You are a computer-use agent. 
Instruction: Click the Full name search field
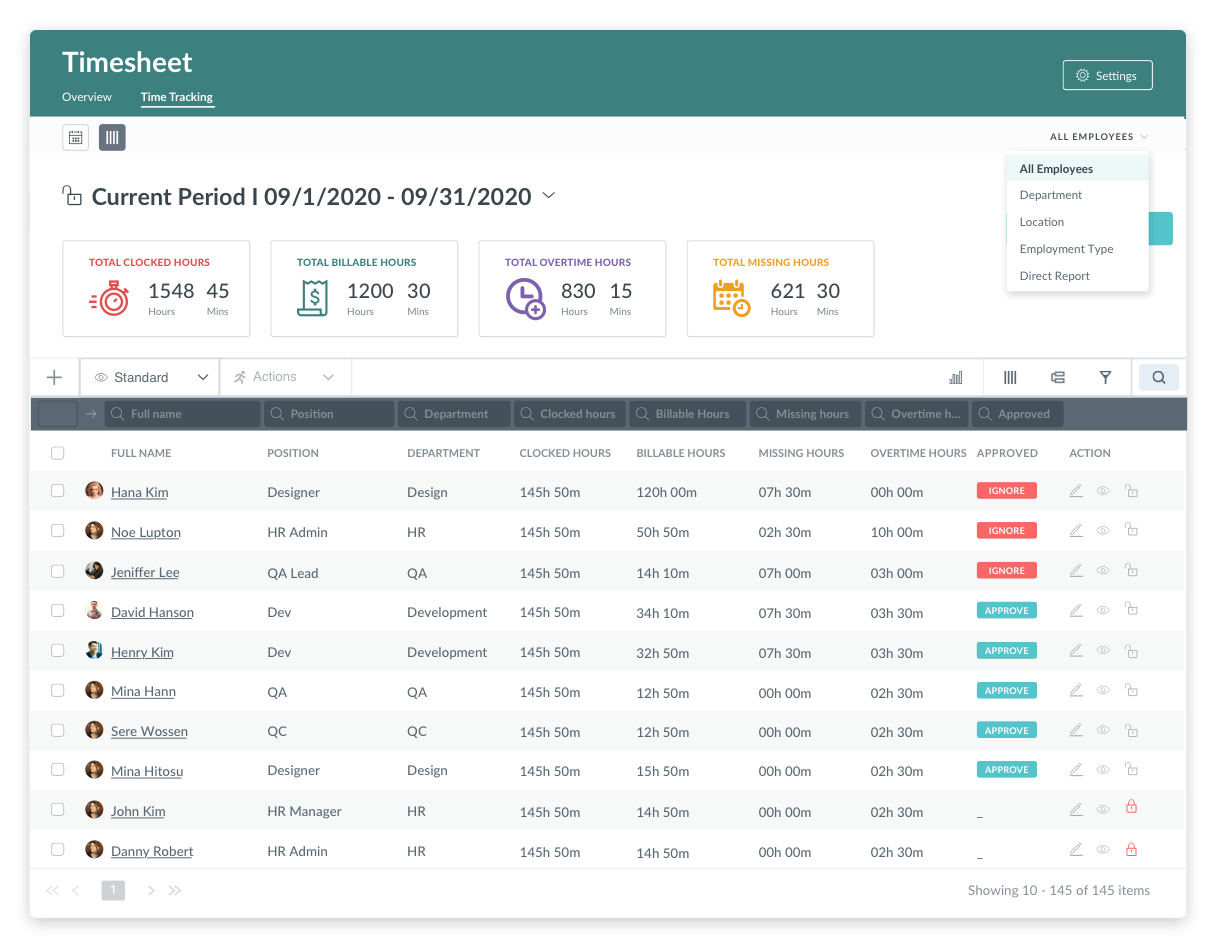(183, 414)
